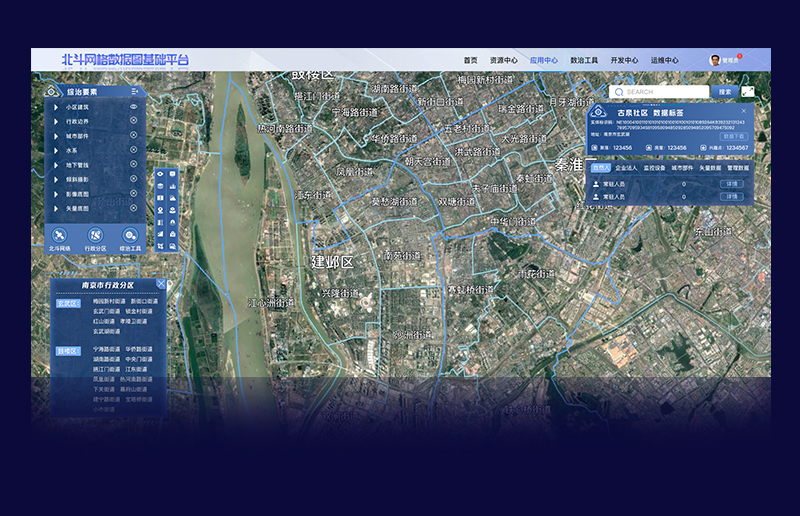The image size is (800, 516).
Task: Open the 行政分区 icon
Action: click(95, 235)
